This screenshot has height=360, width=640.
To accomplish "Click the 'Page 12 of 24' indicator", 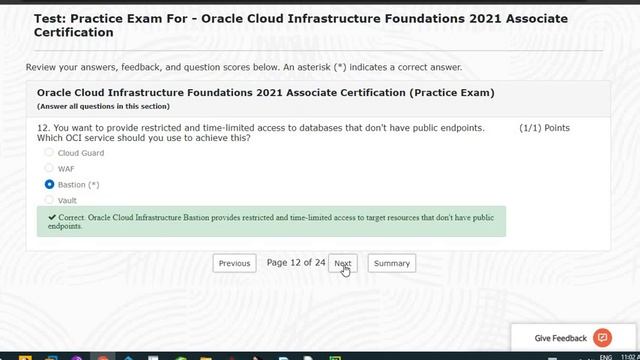I will coord(296,262).
